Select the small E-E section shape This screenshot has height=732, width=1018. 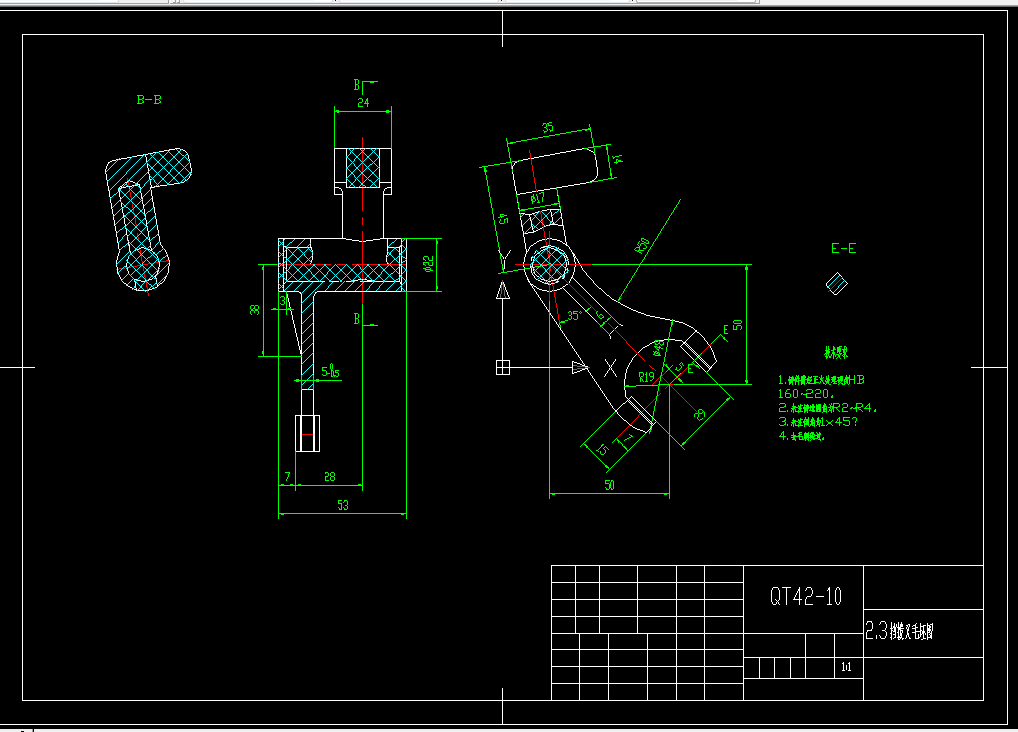(x=837, y=284)
